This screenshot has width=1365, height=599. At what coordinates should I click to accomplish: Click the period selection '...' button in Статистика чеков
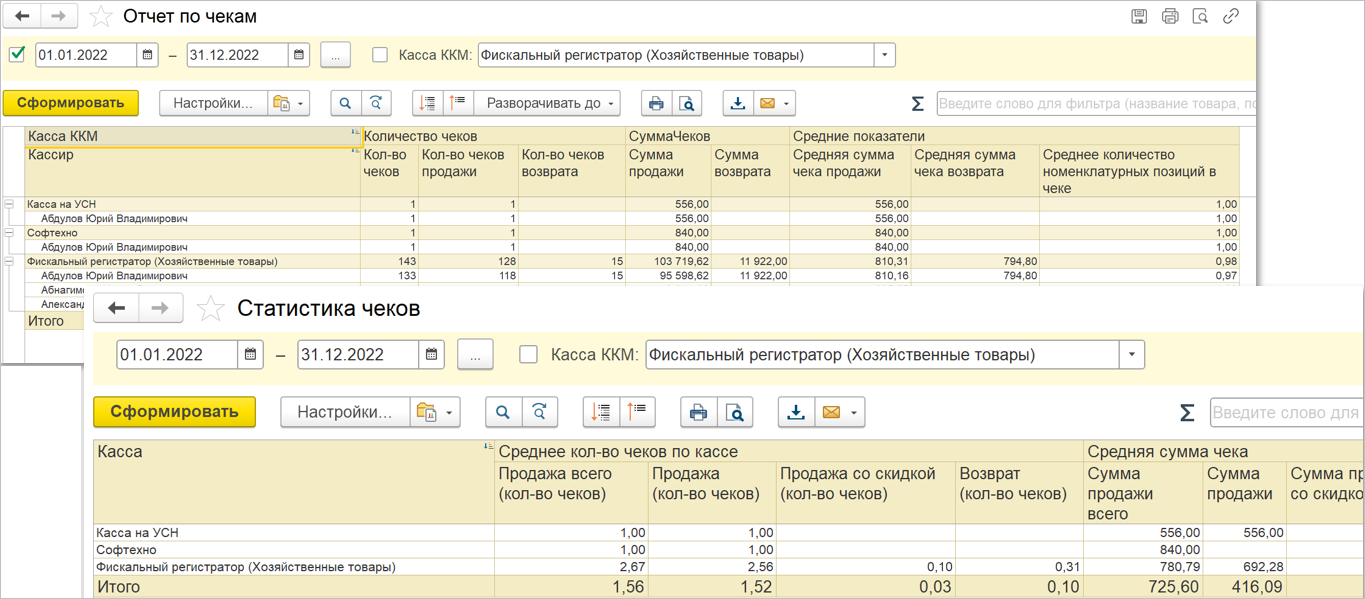[x=475, y=354]
